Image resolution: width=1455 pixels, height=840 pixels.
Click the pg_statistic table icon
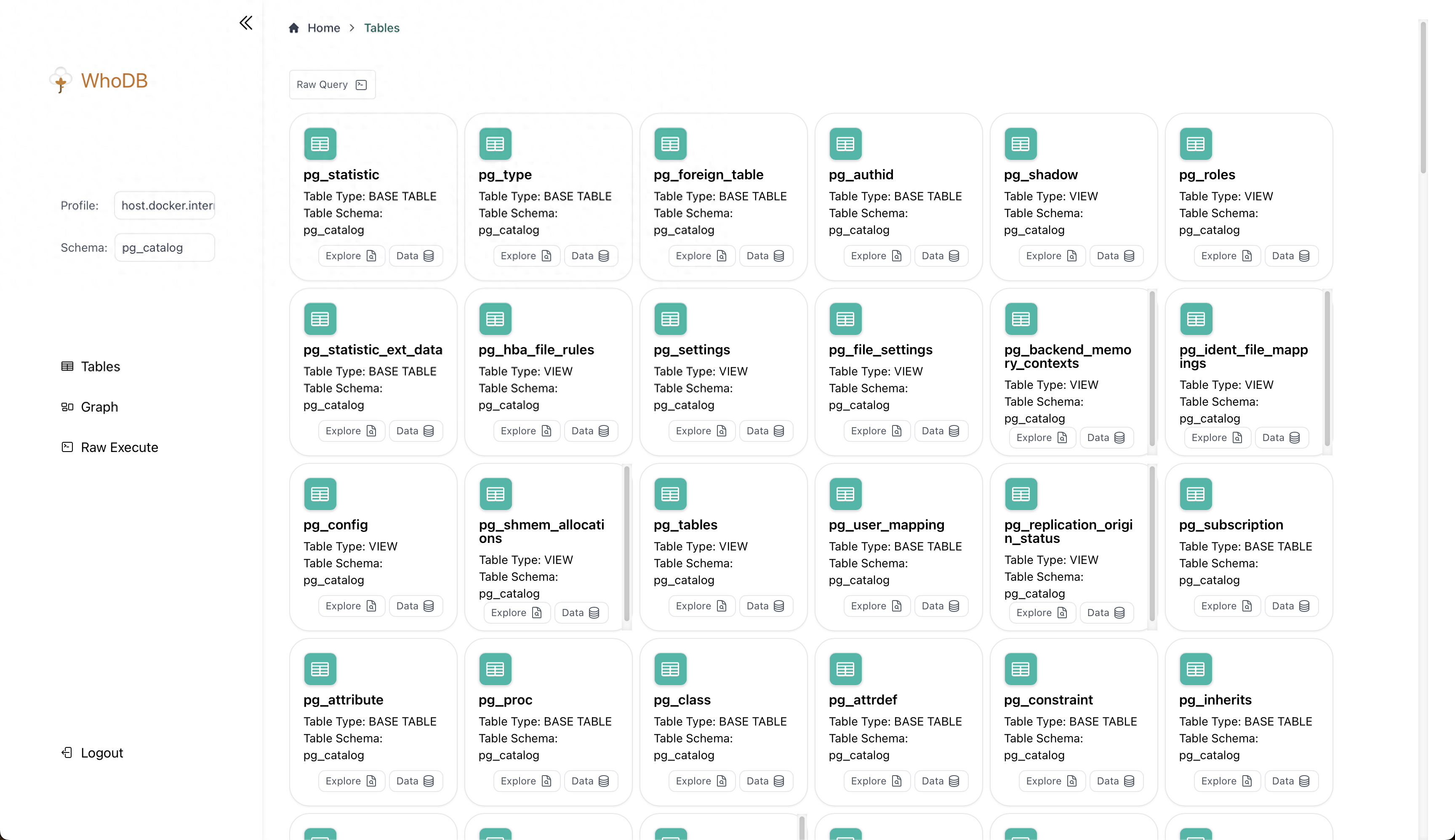320,143
